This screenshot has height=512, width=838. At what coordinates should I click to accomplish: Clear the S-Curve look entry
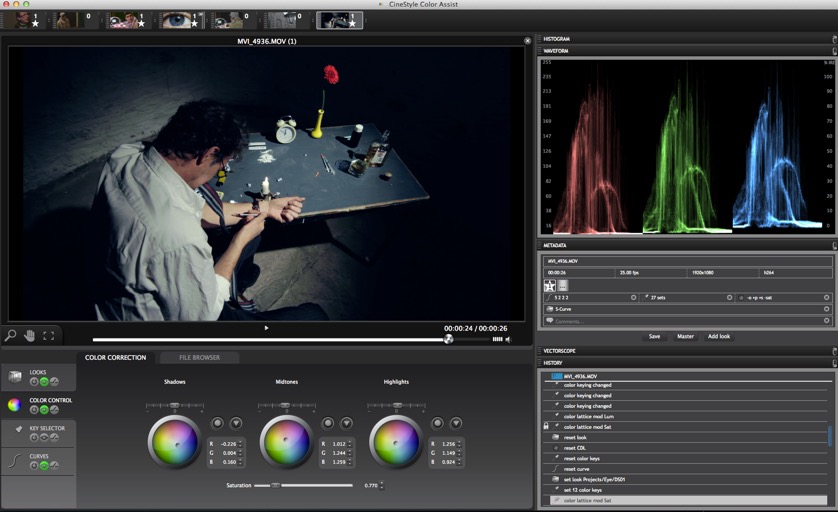(x=826, y=309)
